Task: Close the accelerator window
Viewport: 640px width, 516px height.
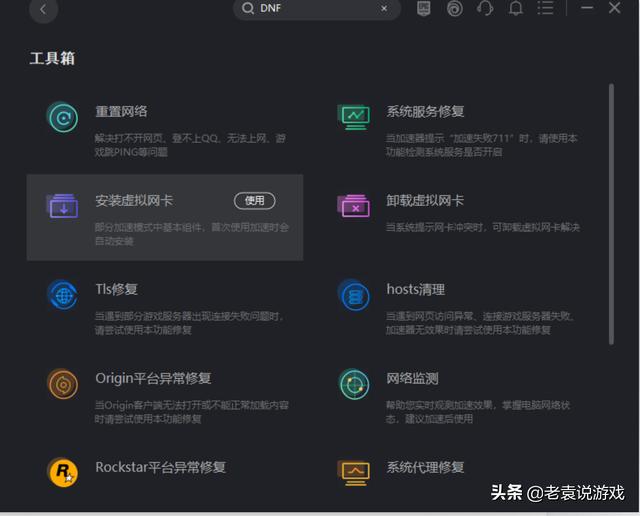Action: 615,8
